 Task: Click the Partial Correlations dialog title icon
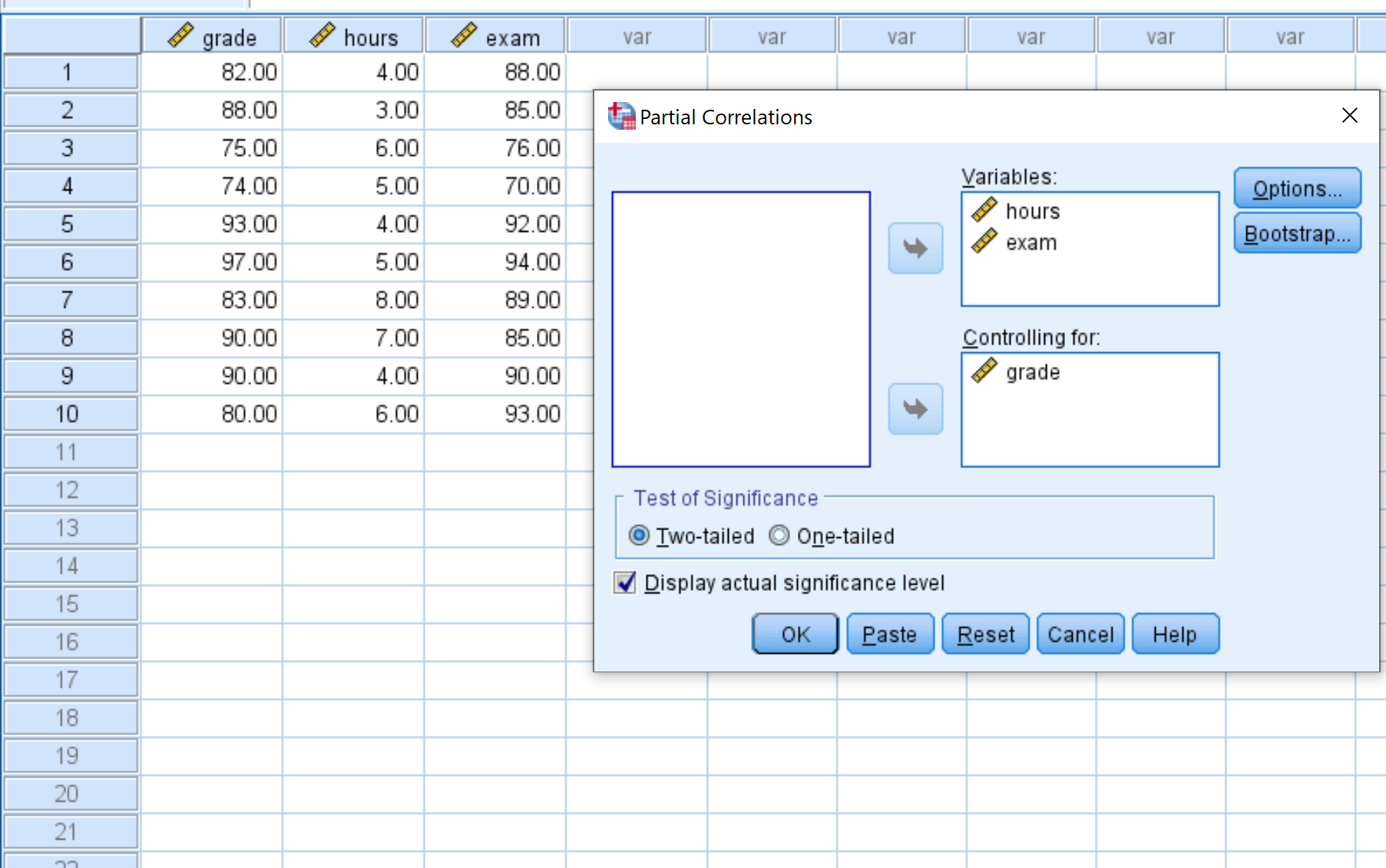[x=621, y=117]
